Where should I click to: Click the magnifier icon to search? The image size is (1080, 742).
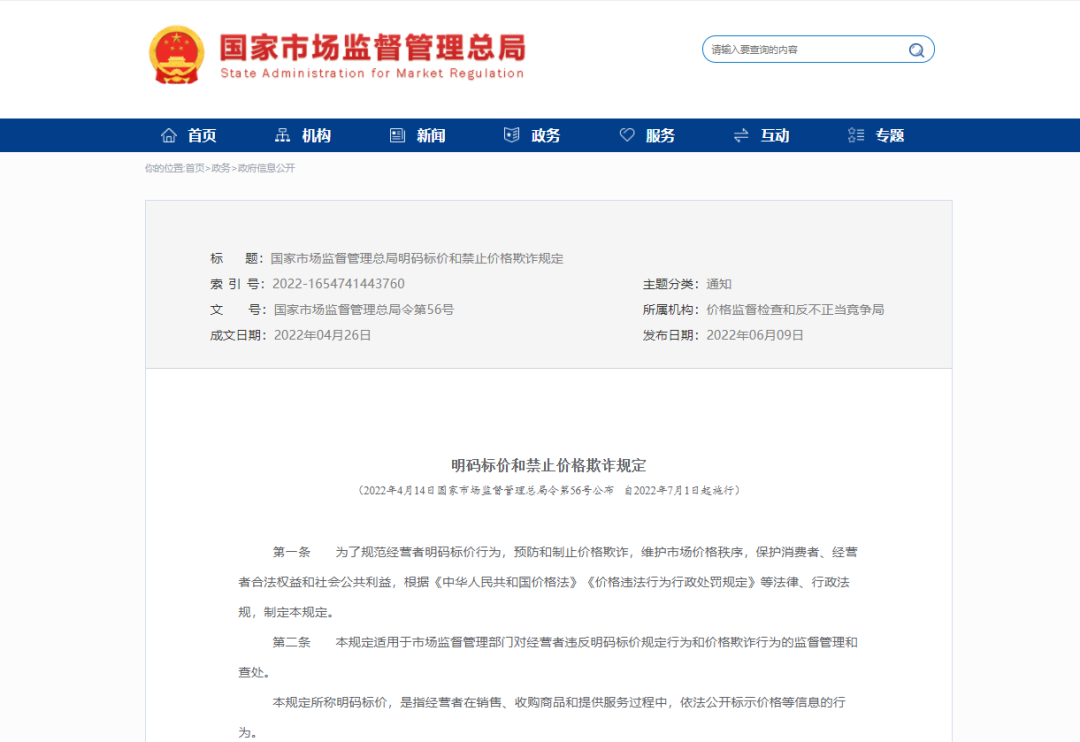[x=916, y=49]
